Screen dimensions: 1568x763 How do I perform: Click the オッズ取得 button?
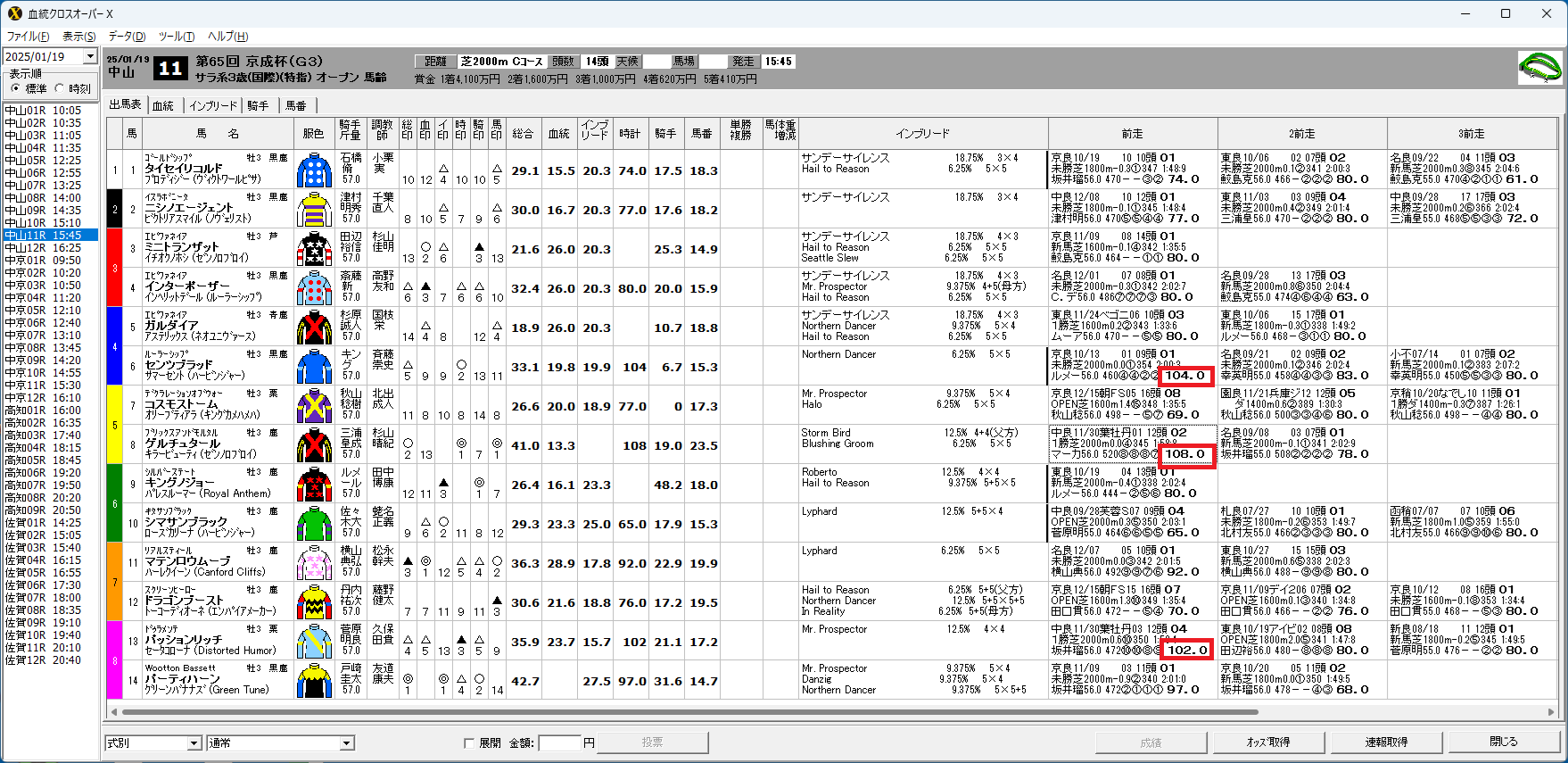pyautogui.click(x=1268, y=742)
